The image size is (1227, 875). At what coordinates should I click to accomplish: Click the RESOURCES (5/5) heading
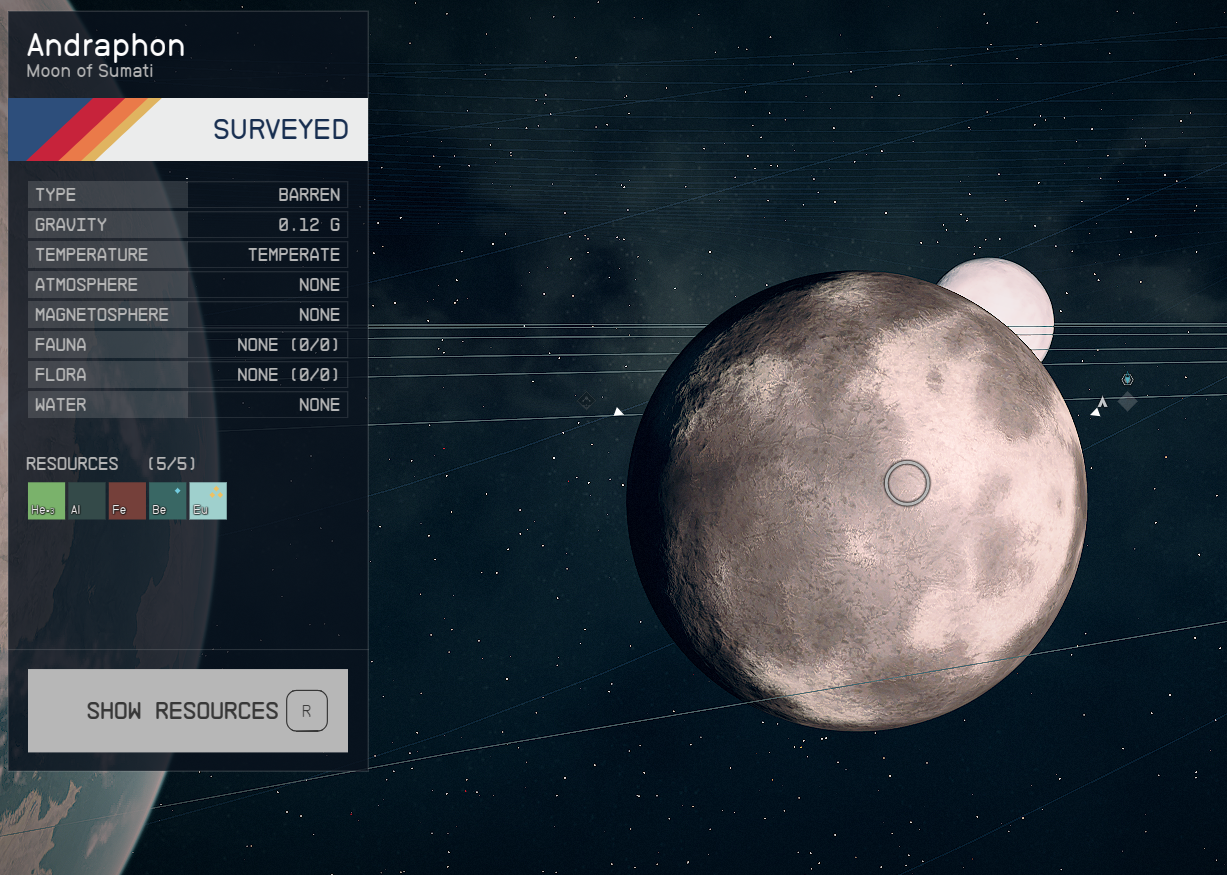click(x=111, y=464)
